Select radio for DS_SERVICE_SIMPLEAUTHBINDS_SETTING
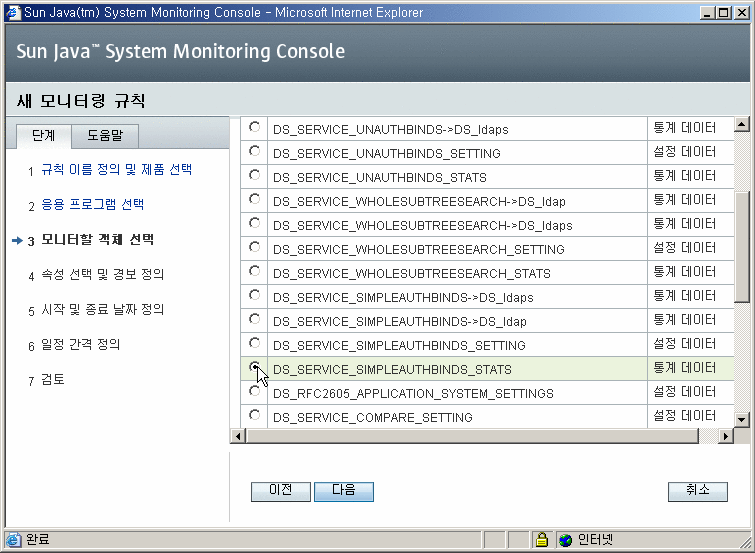The width and height of the screenshot is (755, 553). pos(254,343)
